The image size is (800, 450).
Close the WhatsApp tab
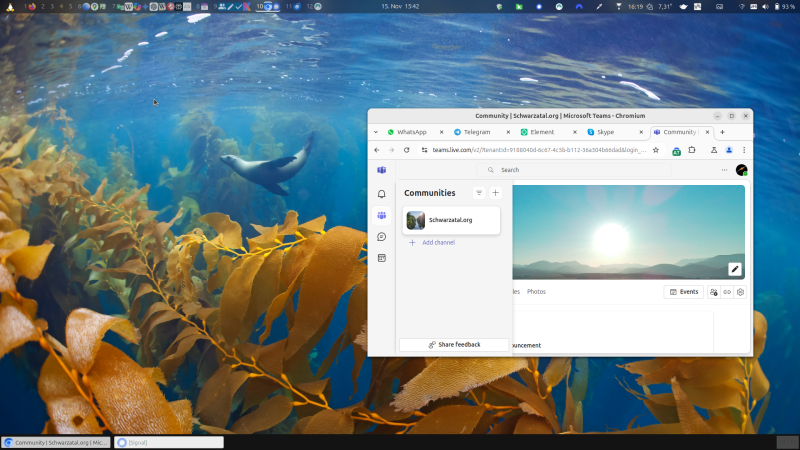click(x=441, y=132)
